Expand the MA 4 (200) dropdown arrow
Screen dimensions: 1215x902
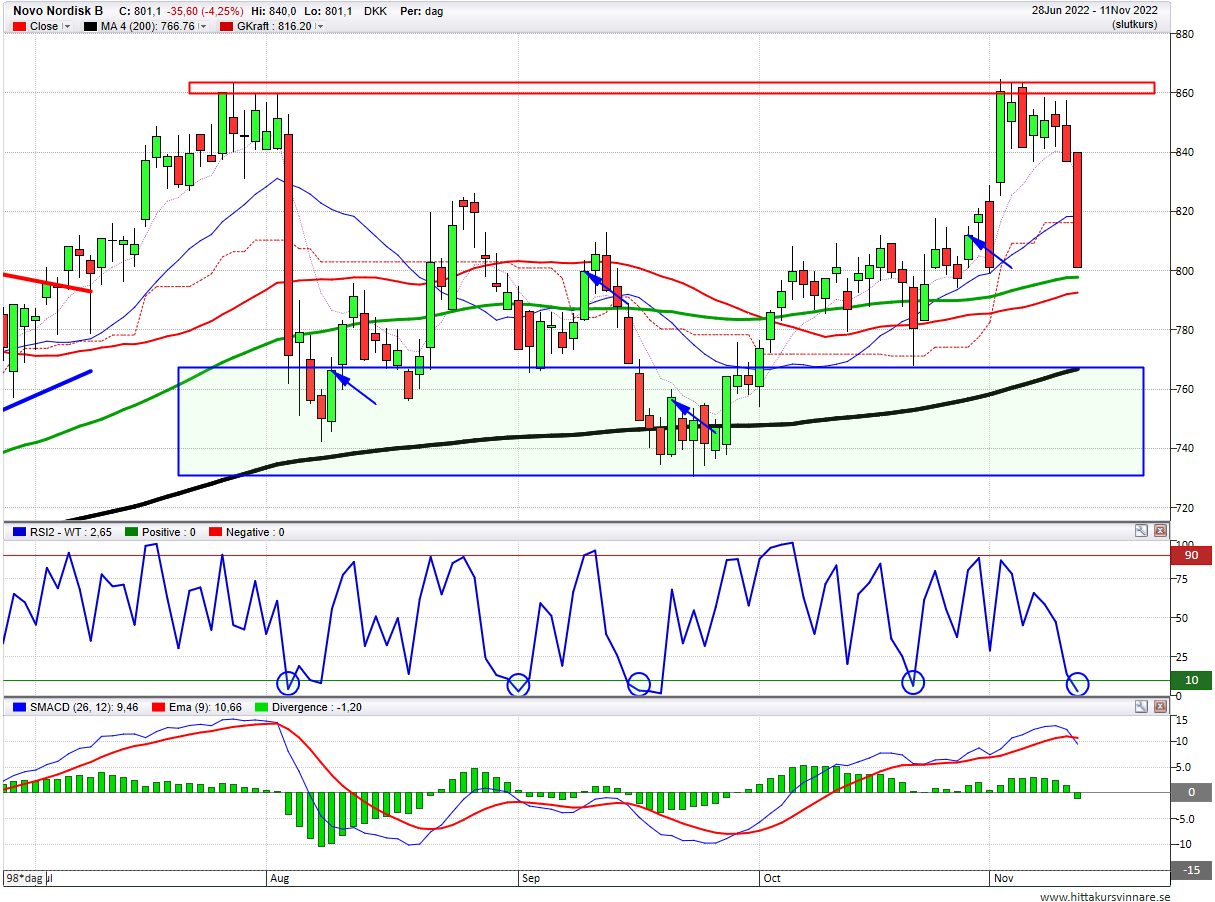203,26
